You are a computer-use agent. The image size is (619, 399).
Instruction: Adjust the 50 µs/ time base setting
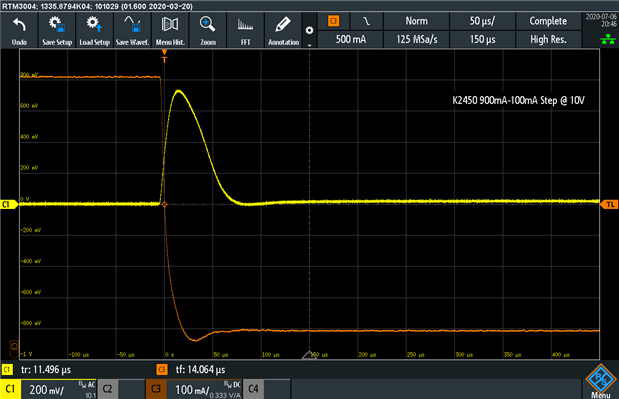(482, 21)
